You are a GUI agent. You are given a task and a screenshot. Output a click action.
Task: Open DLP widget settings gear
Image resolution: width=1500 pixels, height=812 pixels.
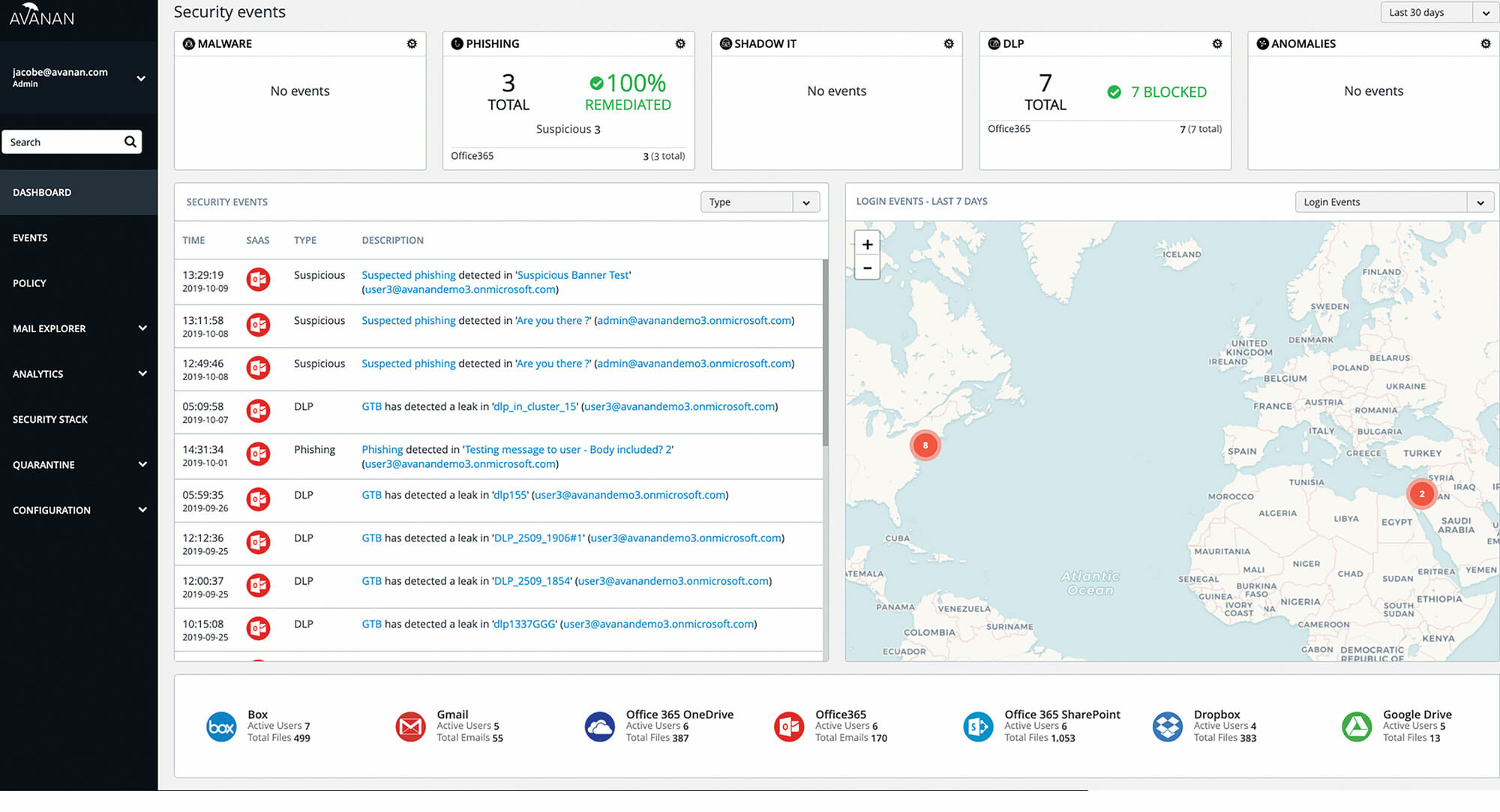pos(1217,43)
